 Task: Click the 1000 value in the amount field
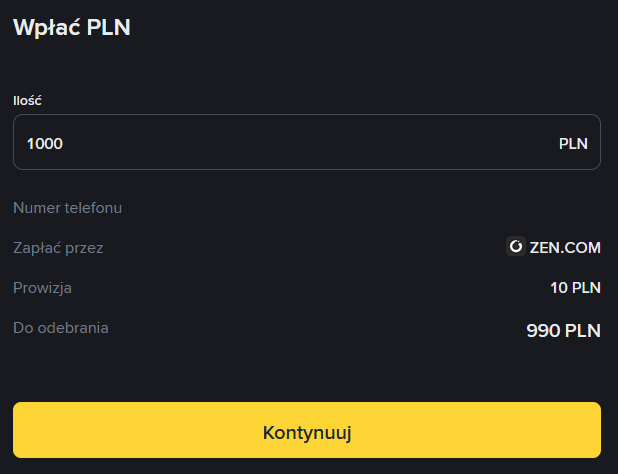(45, 143)
